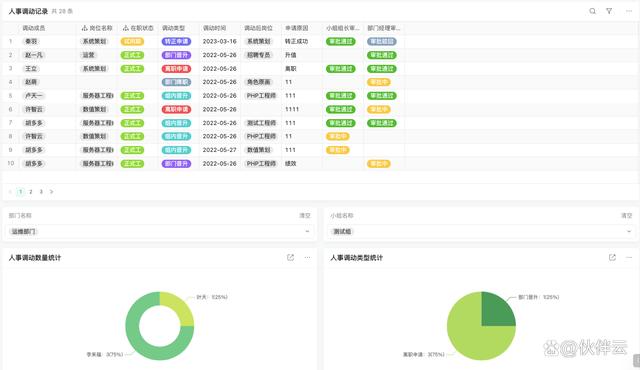Expand the 部门名称 dropdown arrow
Image resolution: width=640 pixels, height=370 pixels.
(x=307, y=231)
